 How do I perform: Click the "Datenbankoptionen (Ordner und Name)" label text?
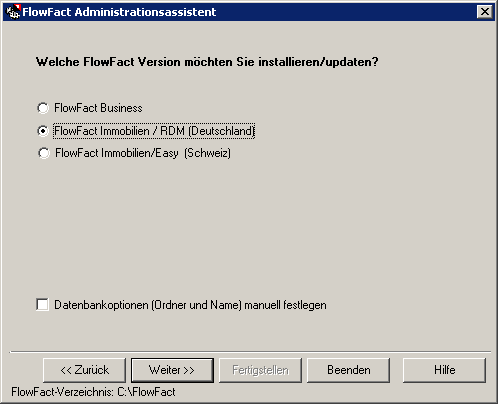148,305
